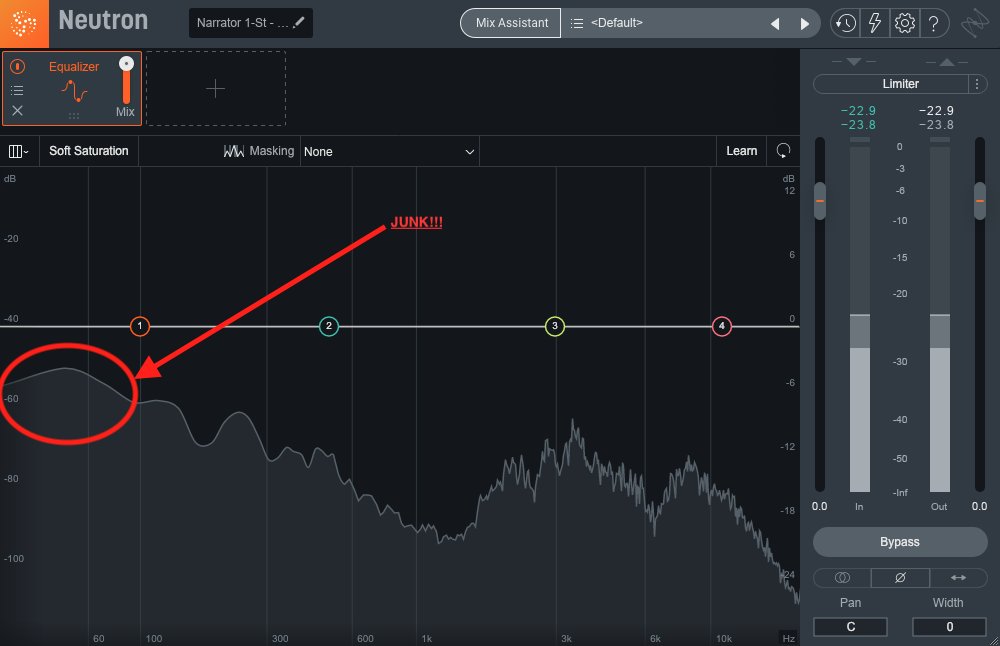
Task: Open the undo history clock icon
Action: click(x=846, y=24)
